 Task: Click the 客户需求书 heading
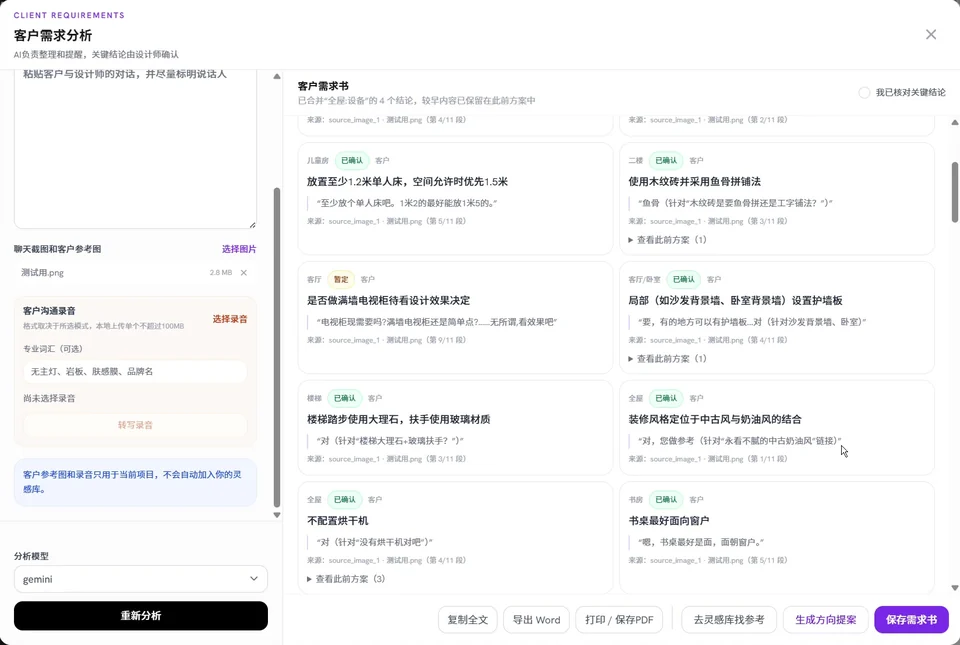coord(323,86)
